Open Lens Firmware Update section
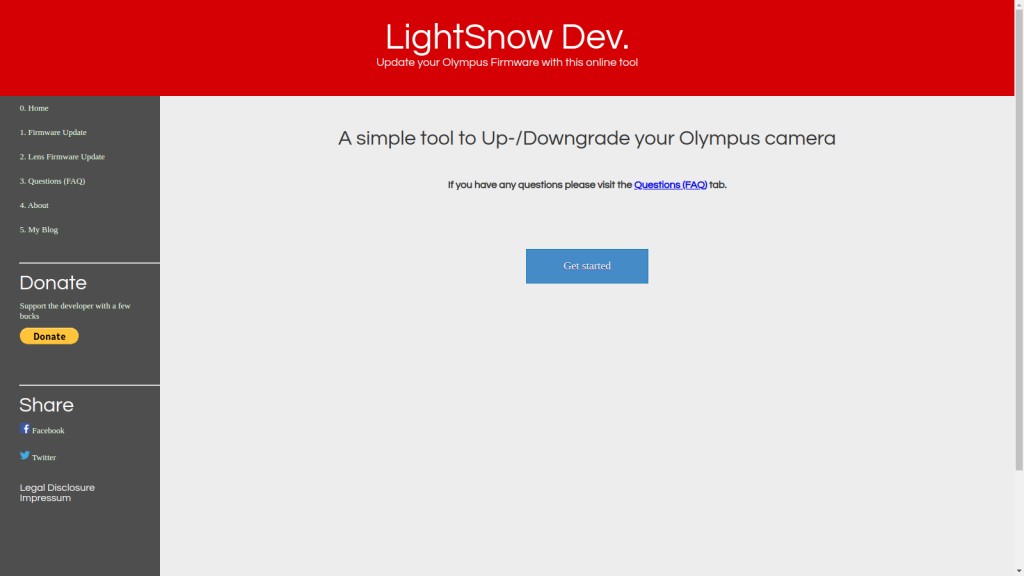Viewport: 1024px width, 576px height. pyautogui.click(x=62, y=157)
